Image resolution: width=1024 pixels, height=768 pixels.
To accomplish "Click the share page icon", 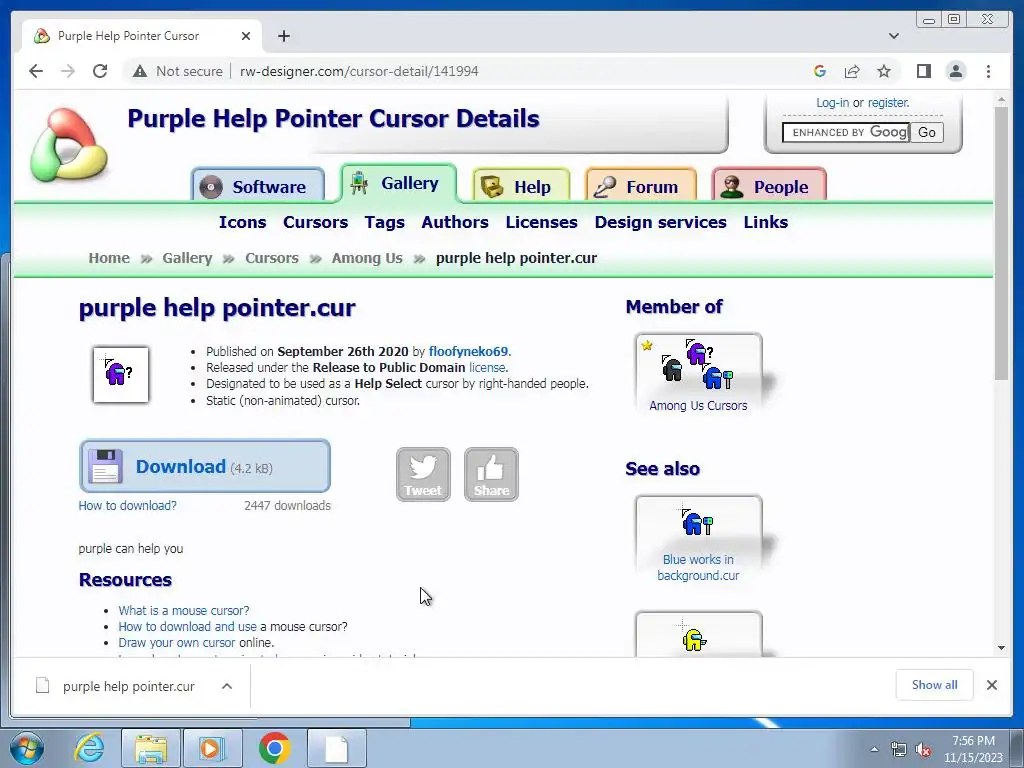I will click(x=852, y=71).
